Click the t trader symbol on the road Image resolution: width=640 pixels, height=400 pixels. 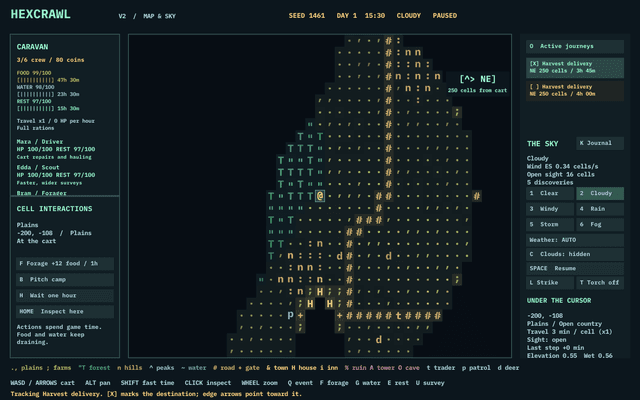point(398,315)
